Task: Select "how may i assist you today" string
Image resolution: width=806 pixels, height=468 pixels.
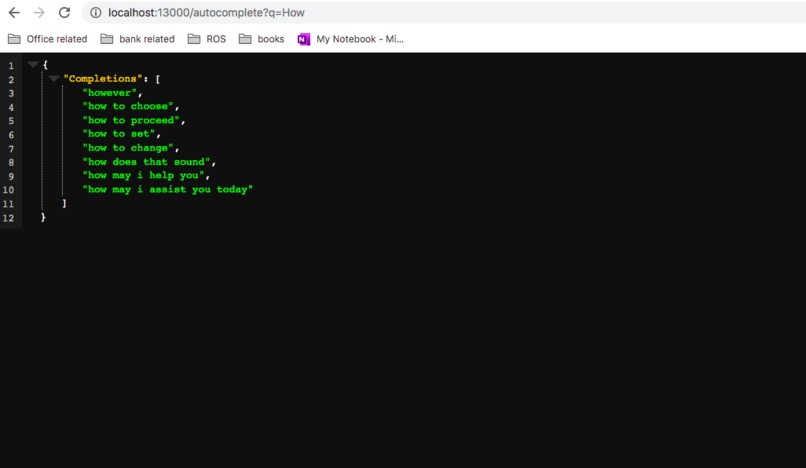Action: pyautogui.click(x=168, y=189)
